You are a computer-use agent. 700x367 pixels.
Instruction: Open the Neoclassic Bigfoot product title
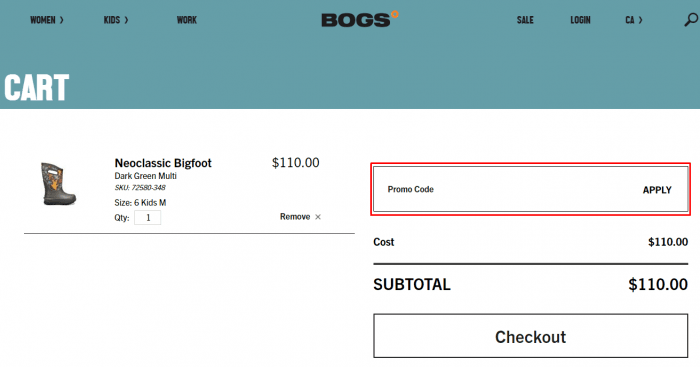163,163
